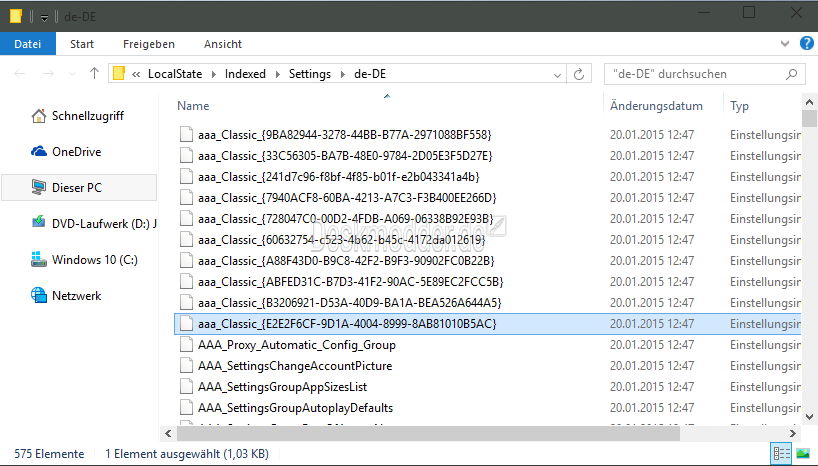818x466 pixels.
Task: Click the Settings breadcrumb segment
Action: coord(310,74)
